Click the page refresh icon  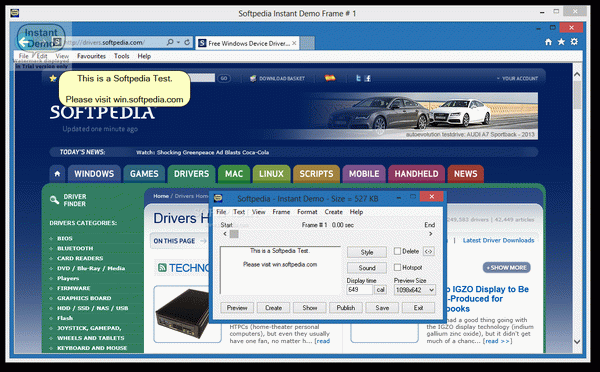coord(187,42)
